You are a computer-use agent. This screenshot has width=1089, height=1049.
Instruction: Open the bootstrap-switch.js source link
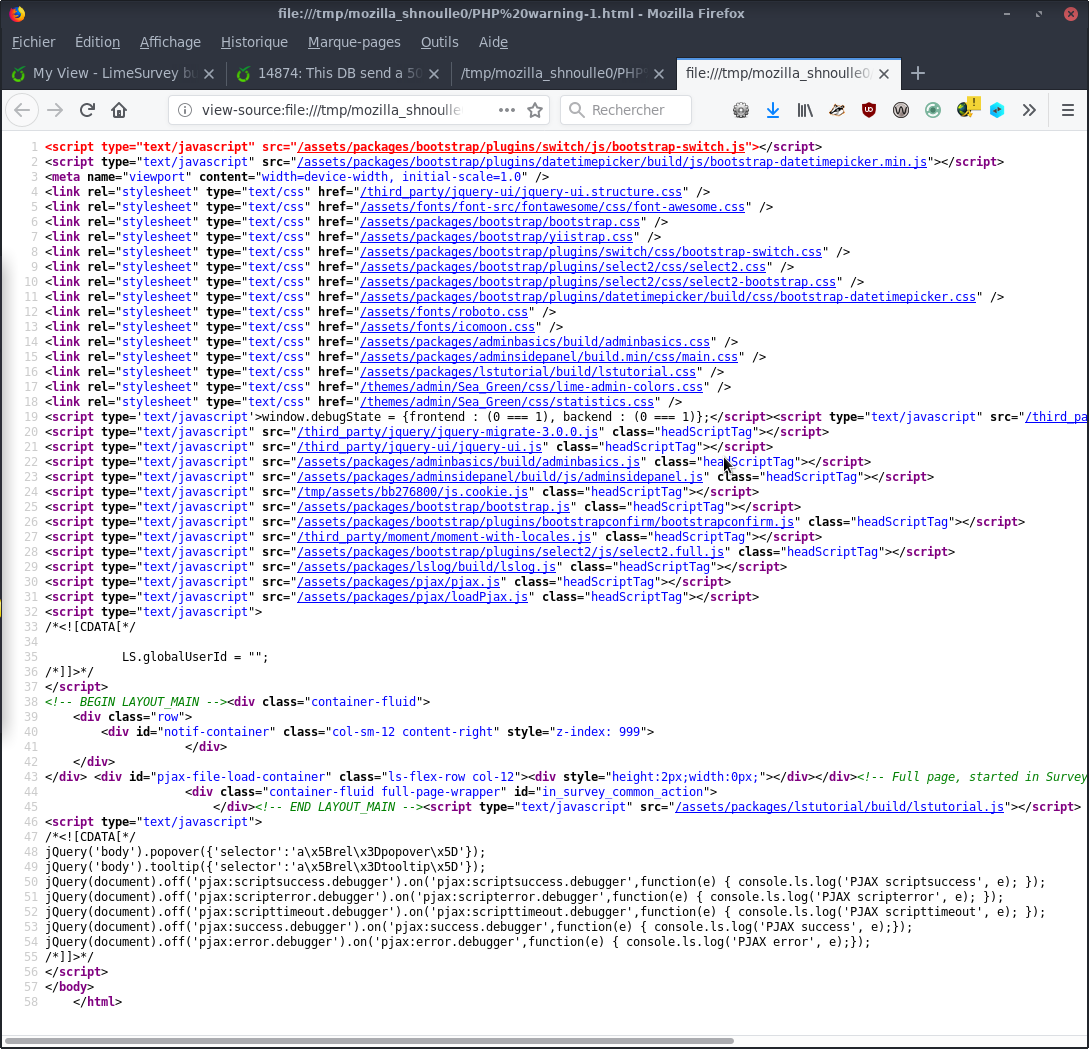point(520,146)
